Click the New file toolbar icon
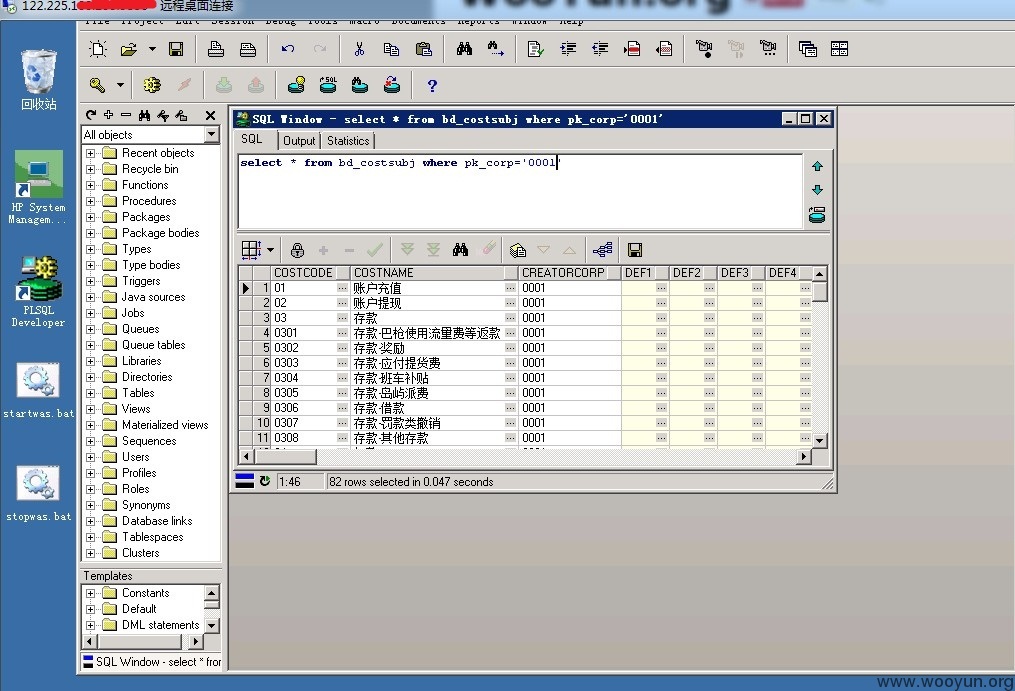1015x691 pixels. coord(98,49)
